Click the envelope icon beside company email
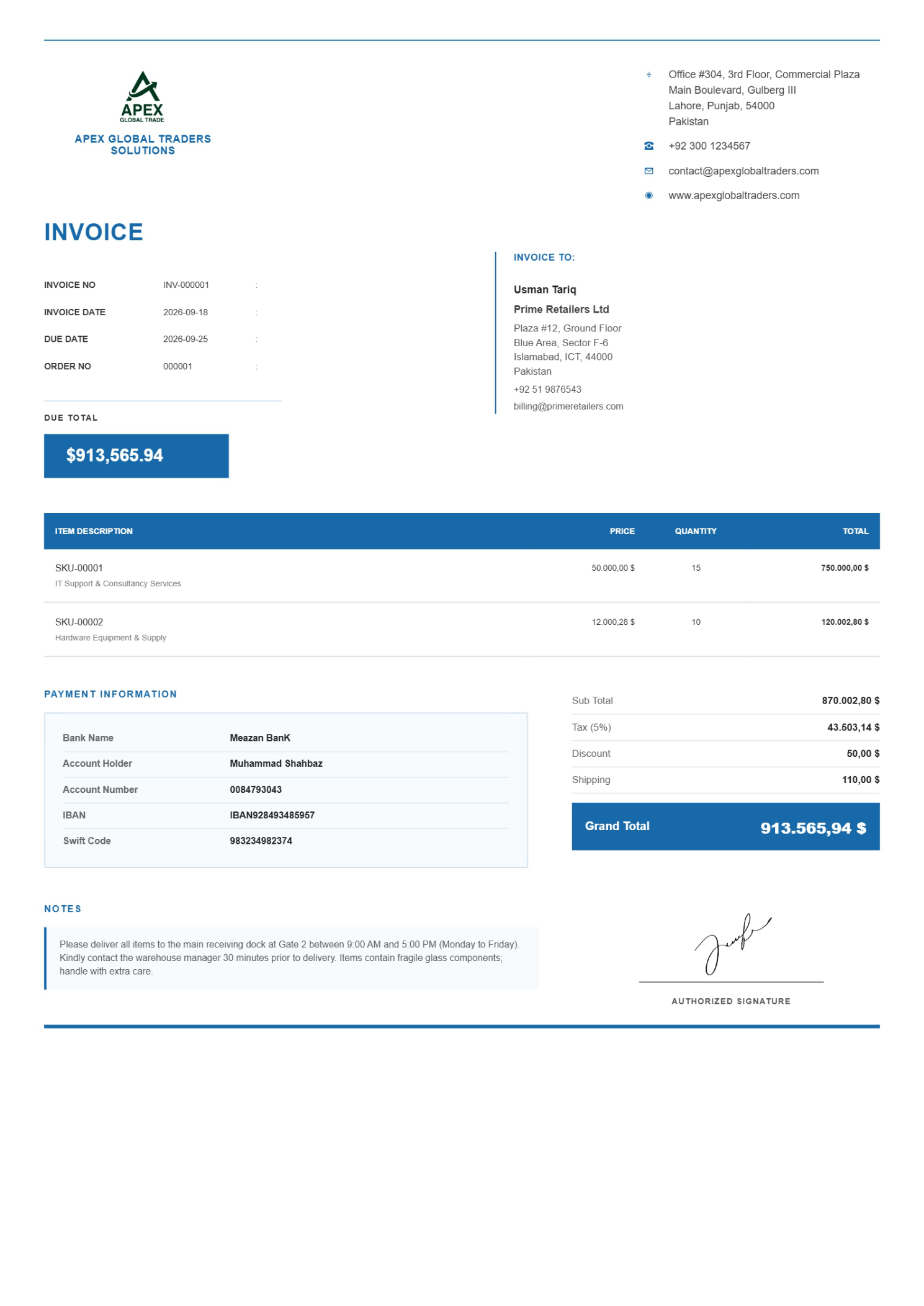The width and height of the screenshot is (924, 1306). tap(648, 171)
